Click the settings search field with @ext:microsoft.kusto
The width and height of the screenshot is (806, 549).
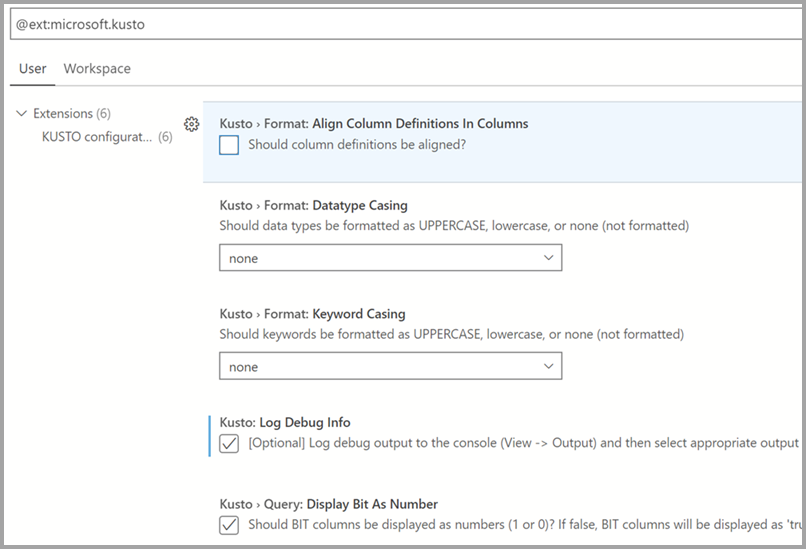[x=406, y=24]
